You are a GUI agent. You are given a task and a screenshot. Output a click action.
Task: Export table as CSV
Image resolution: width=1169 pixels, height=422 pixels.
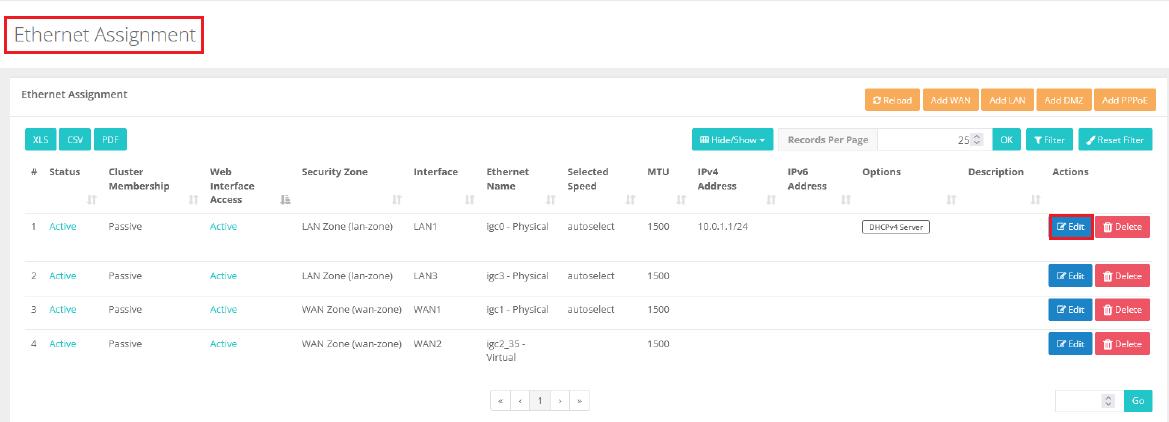pos(75,140)
